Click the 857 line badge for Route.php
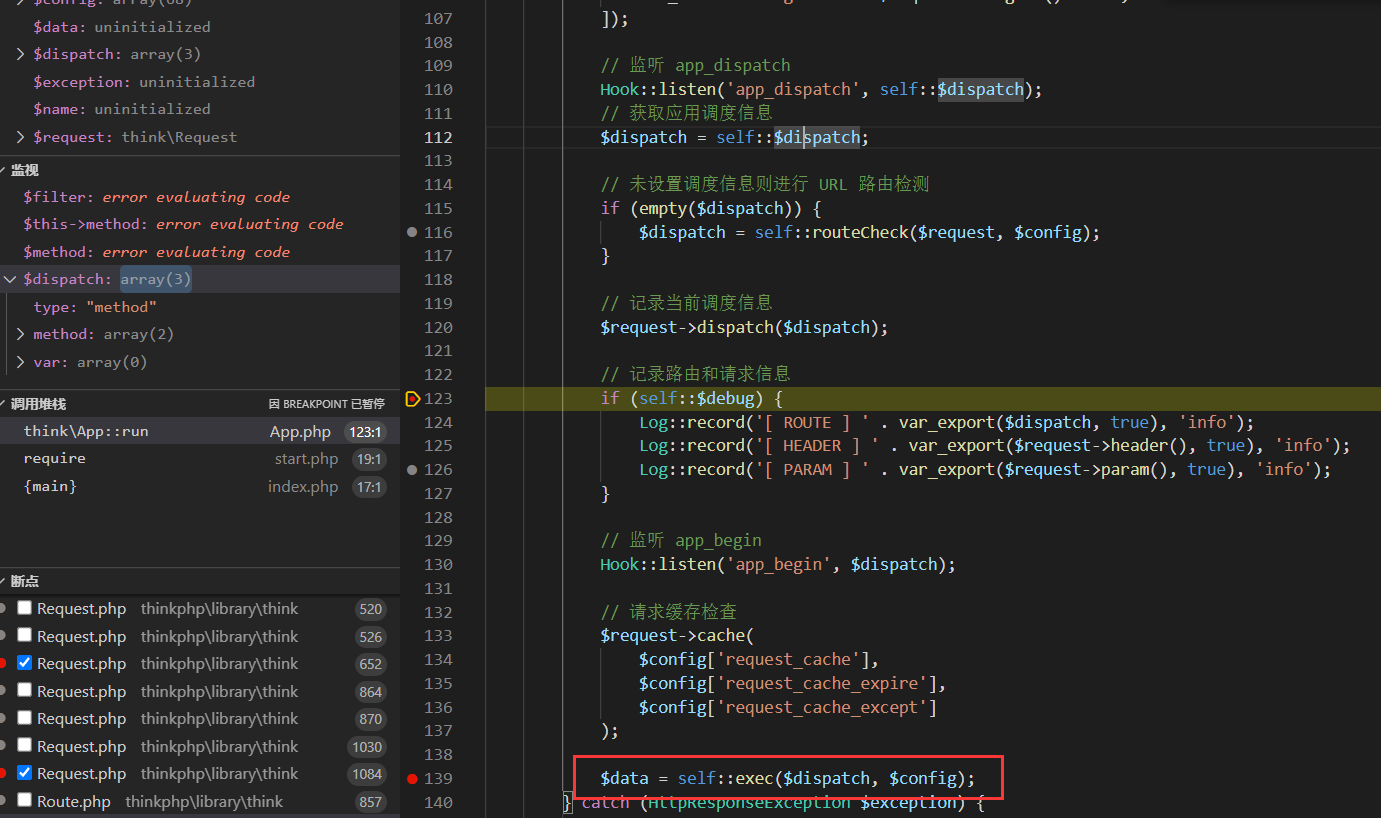Screen dimensions: 1381x818 (x=371, y=802)
